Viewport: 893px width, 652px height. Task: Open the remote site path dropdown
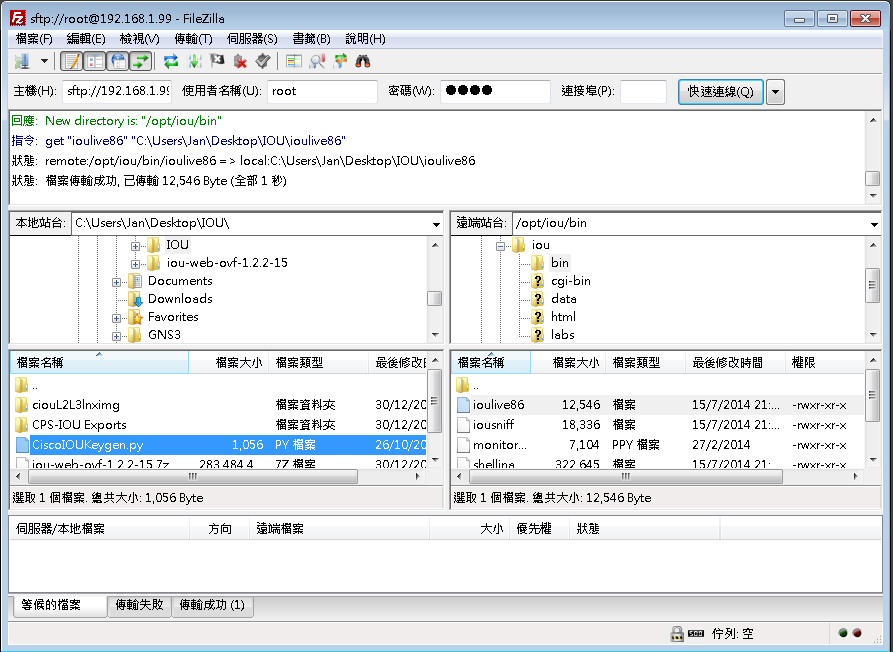click(x=874, y=224)
